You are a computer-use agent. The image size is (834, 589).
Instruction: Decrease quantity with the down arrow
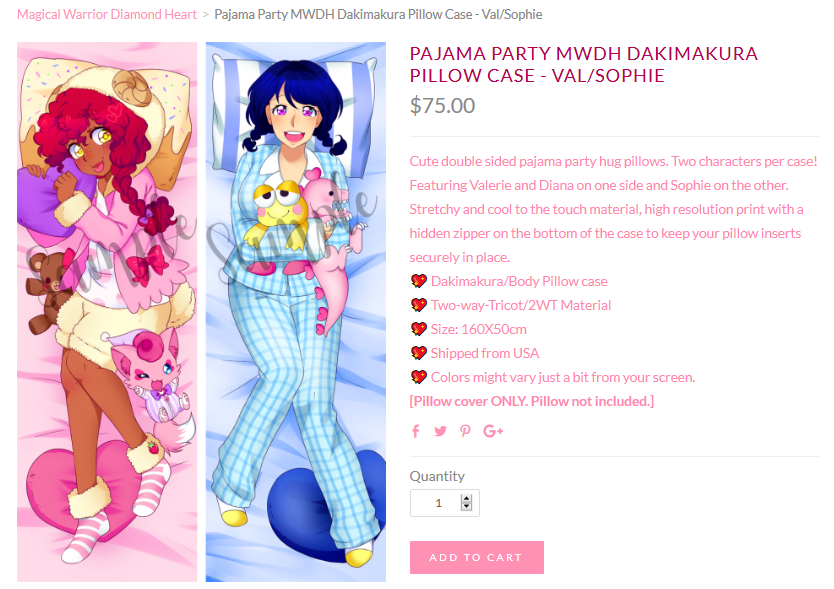(x=466, y=507)
